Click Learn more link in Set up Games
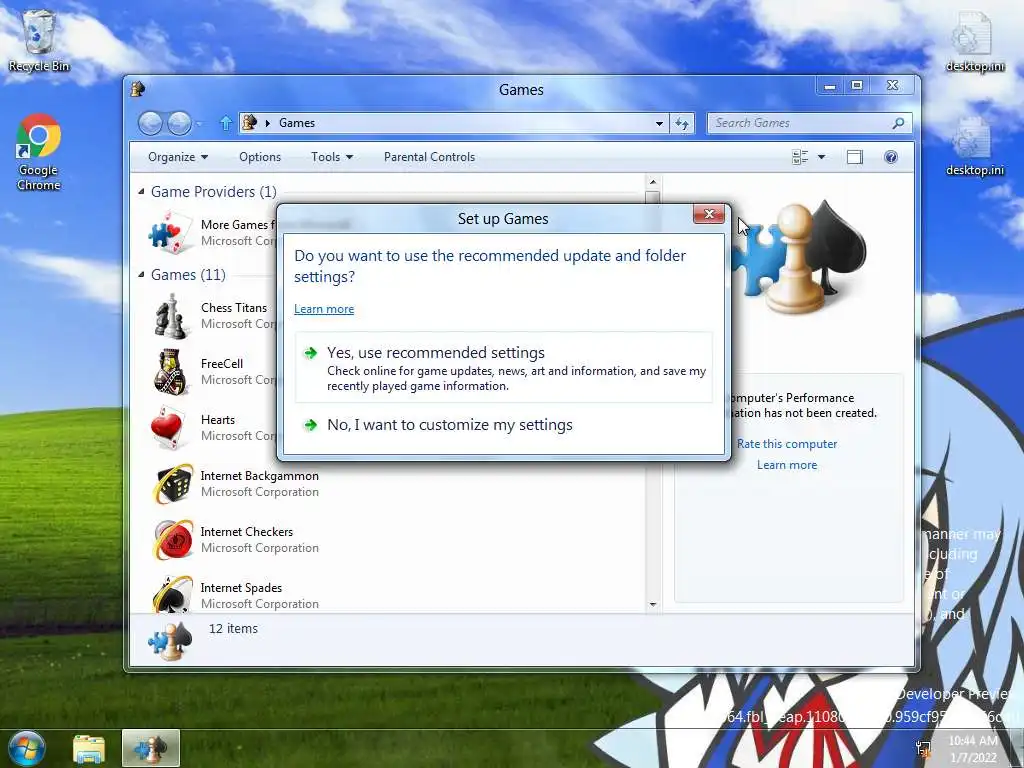Screen dimensions: 1024x768 click(x=324, y=309)
